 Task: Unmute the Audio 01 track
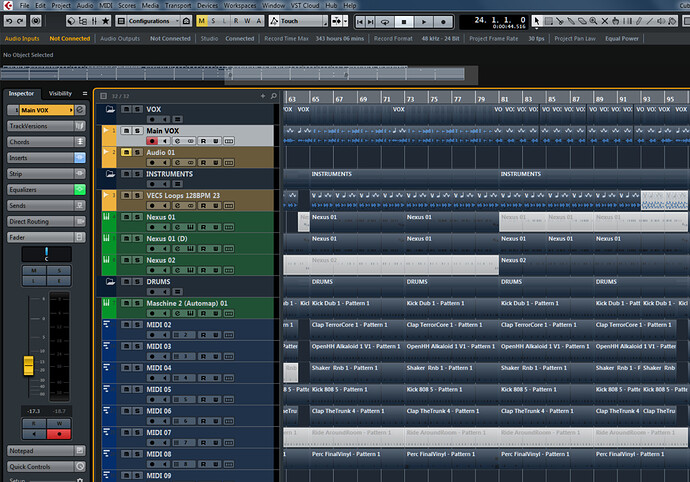click(x=126, y=152)
